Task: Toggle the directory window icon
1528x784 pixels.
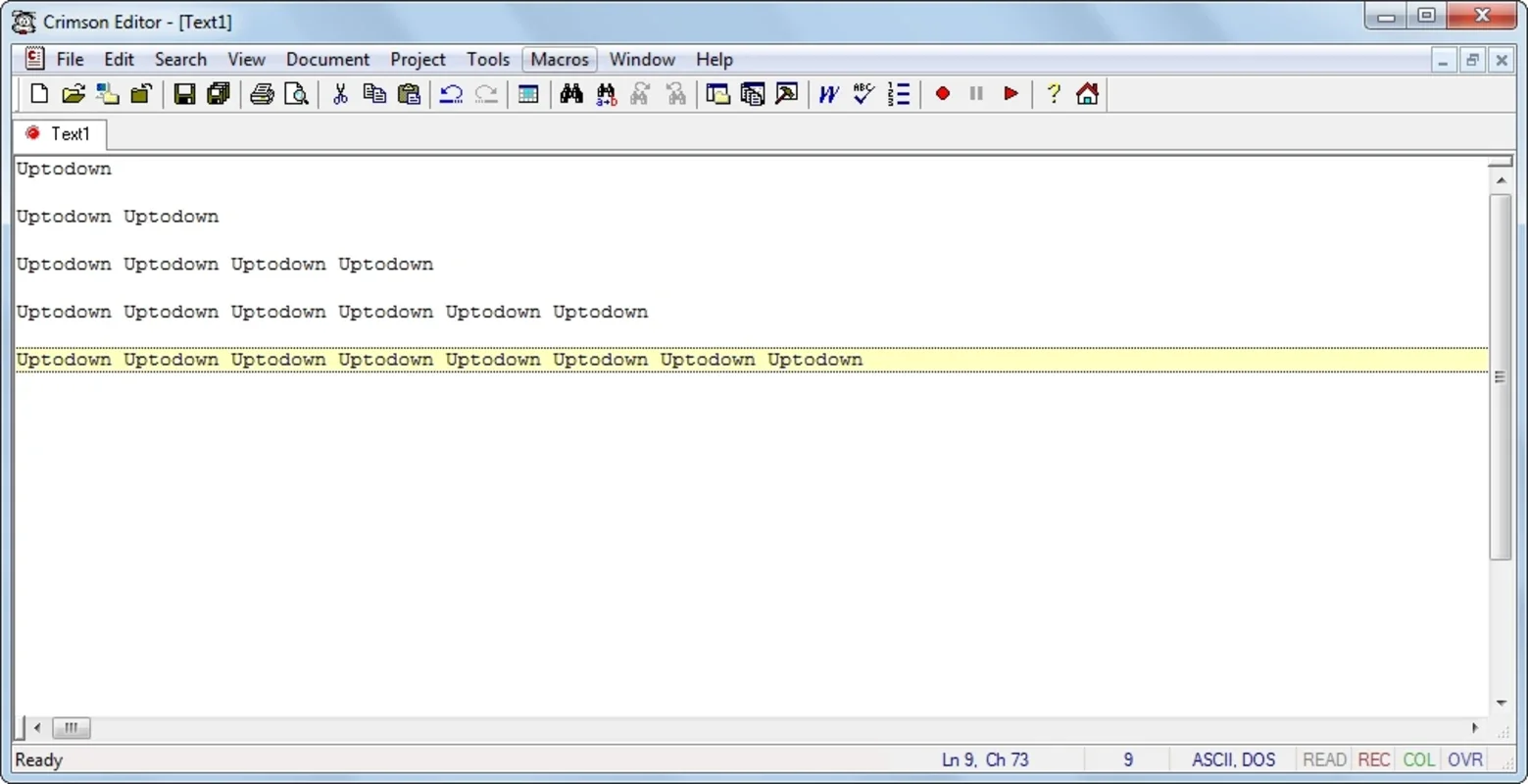Action: click(x=717, y=94)
